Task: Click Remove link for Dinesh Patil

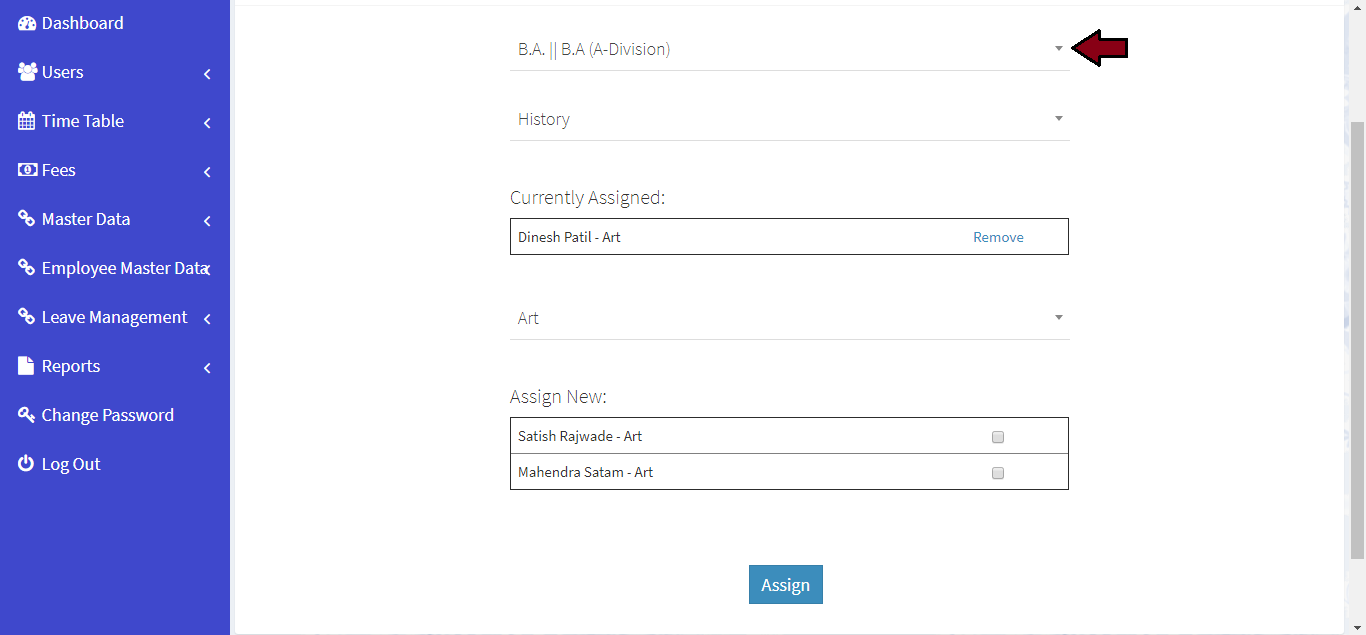Action: click(998, 237)
